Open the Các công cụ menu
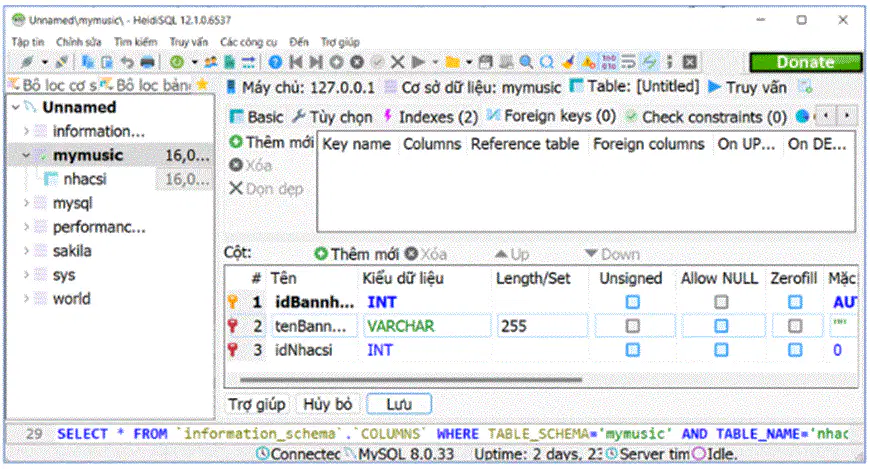The height and width of the screenshot is (469, 870). pyautogui.click(x=249, y=42)
